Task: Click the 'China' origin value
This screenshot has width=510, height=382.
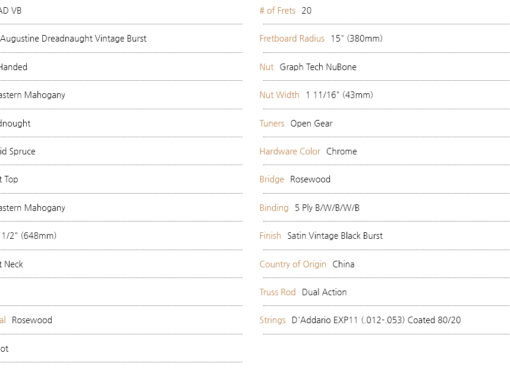Action: [x=343, y=264]
